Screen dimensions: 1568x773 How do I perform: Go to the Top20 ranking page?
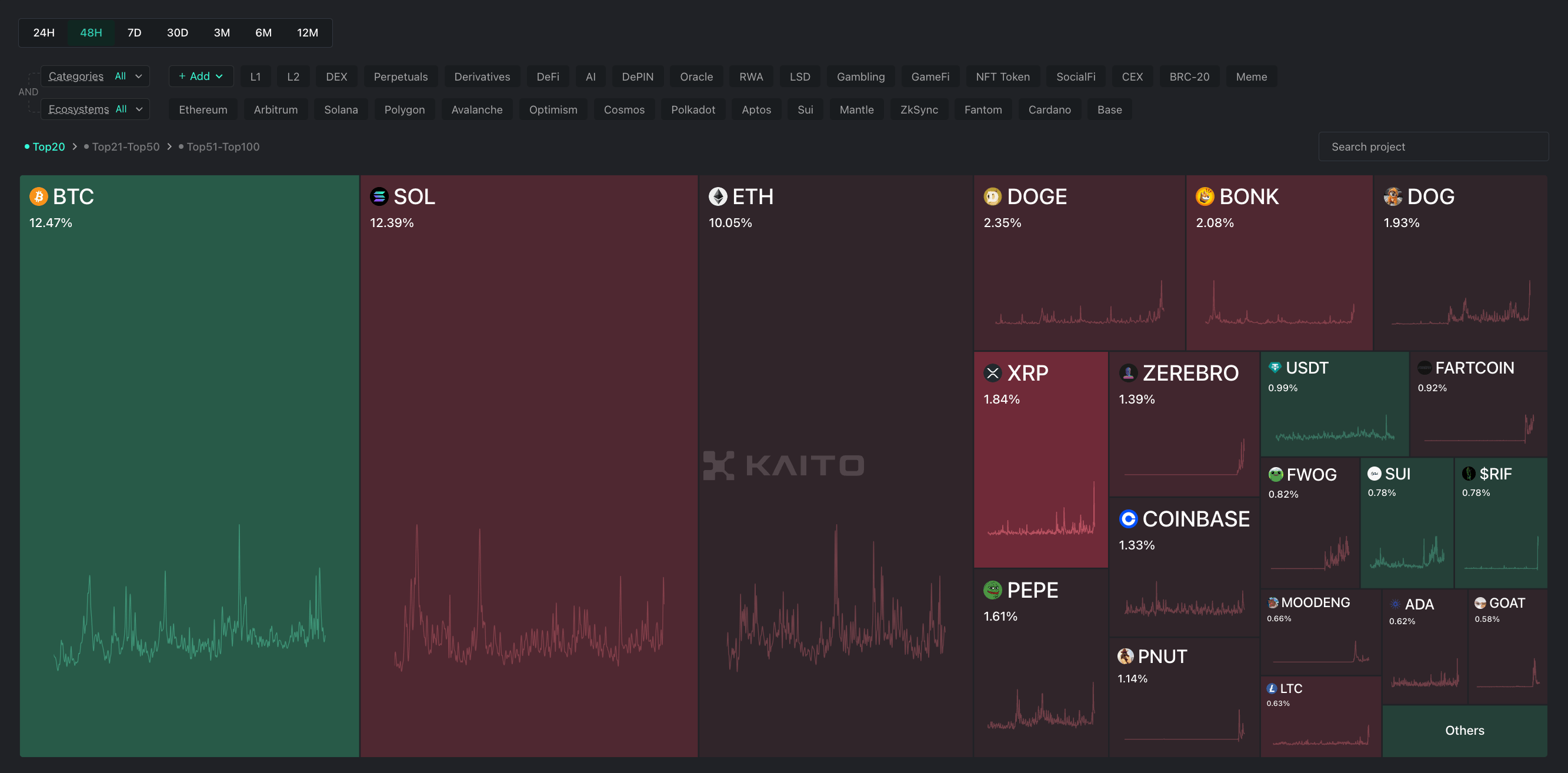(x=45, y=146)
